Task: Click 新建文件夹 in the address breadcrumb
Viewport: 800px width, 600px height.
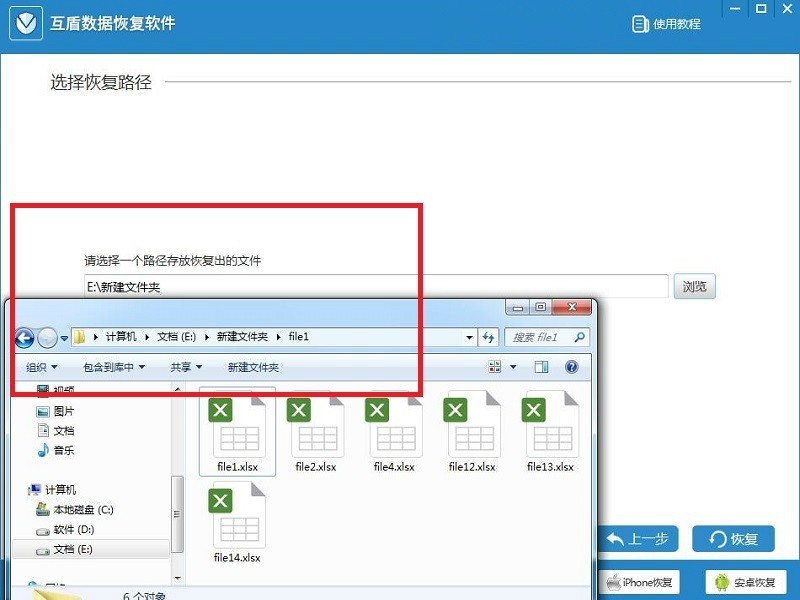Action: [x=242, y=337]
